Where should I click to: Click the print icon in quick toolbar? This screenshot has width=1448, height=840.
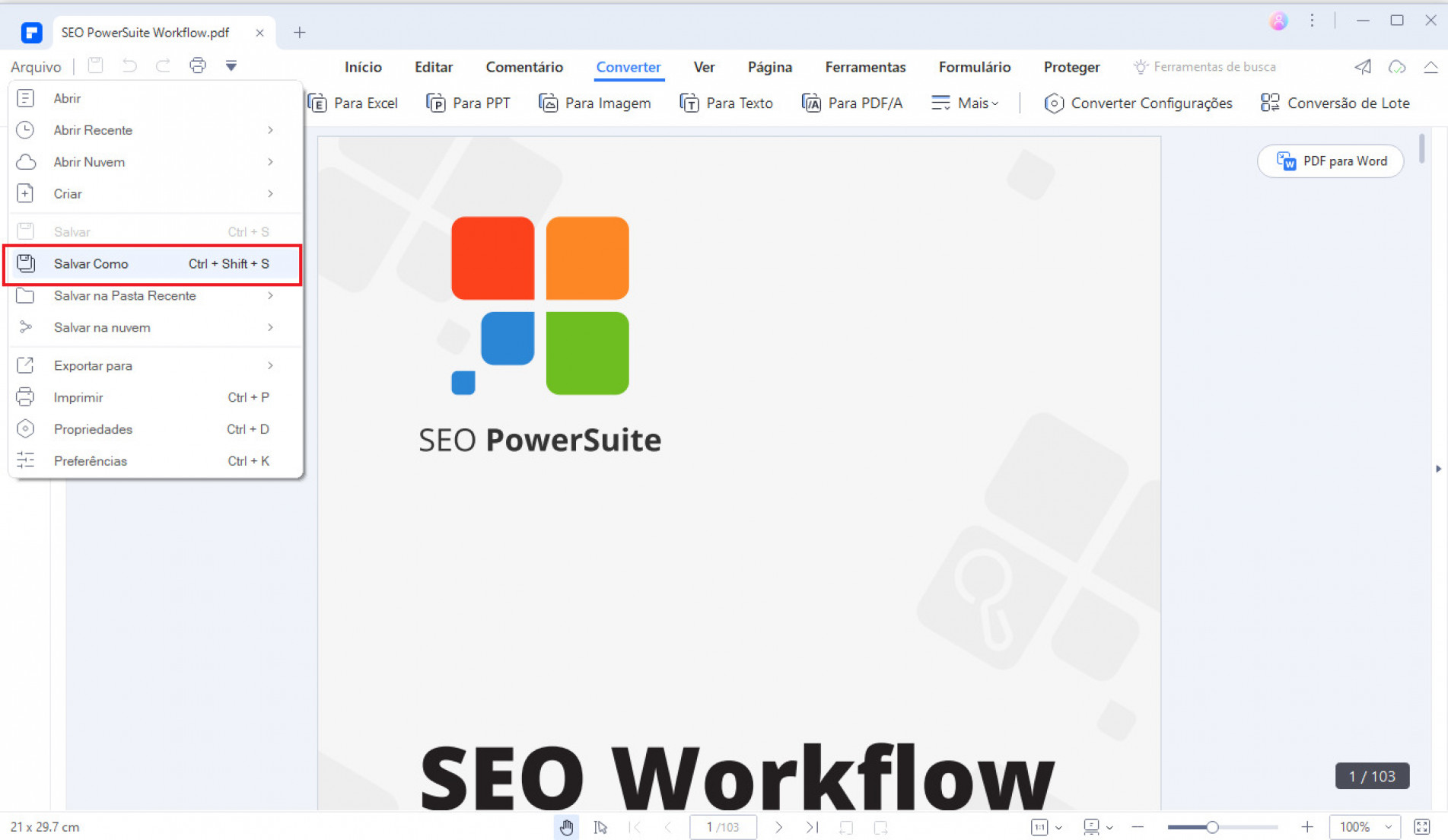pos(198,66)
